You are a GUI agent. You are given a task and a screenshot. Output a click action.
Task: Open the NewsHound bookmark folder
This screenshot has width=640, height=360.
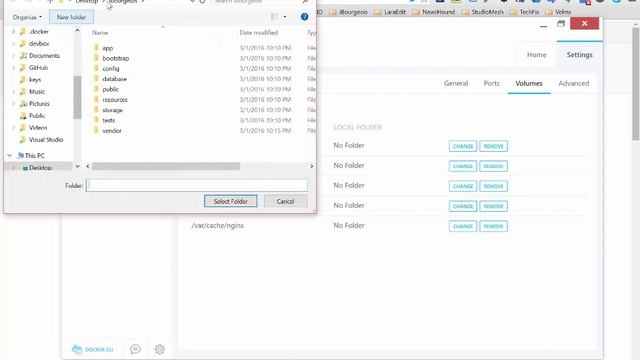pyautogui.click(x=434, y=12)
